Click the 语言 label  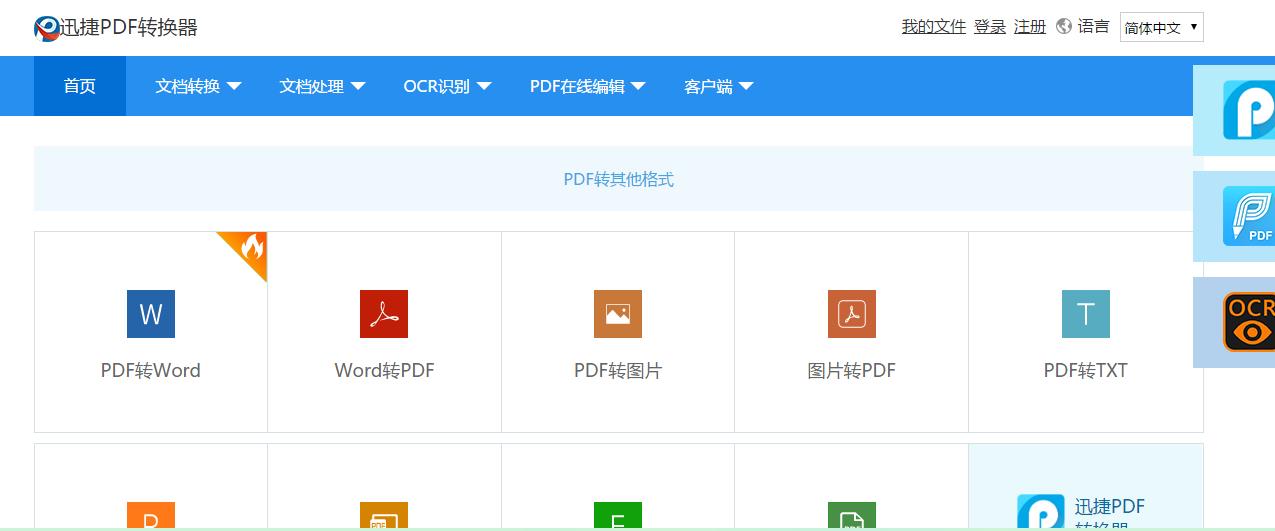1094,27
